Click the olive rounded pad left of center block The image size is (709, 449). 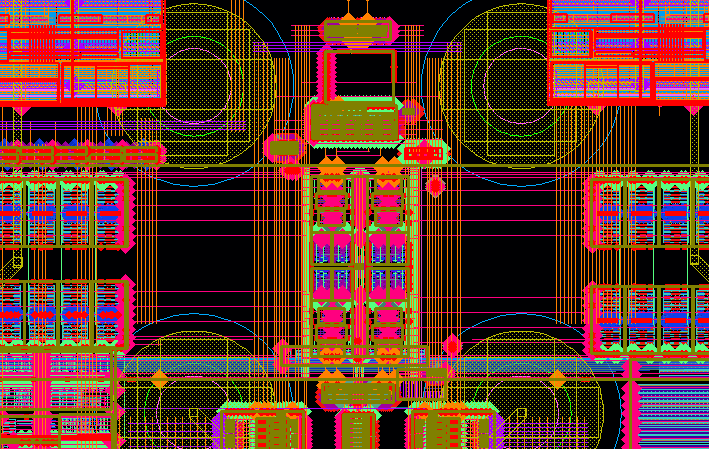(x=285, y=148)
